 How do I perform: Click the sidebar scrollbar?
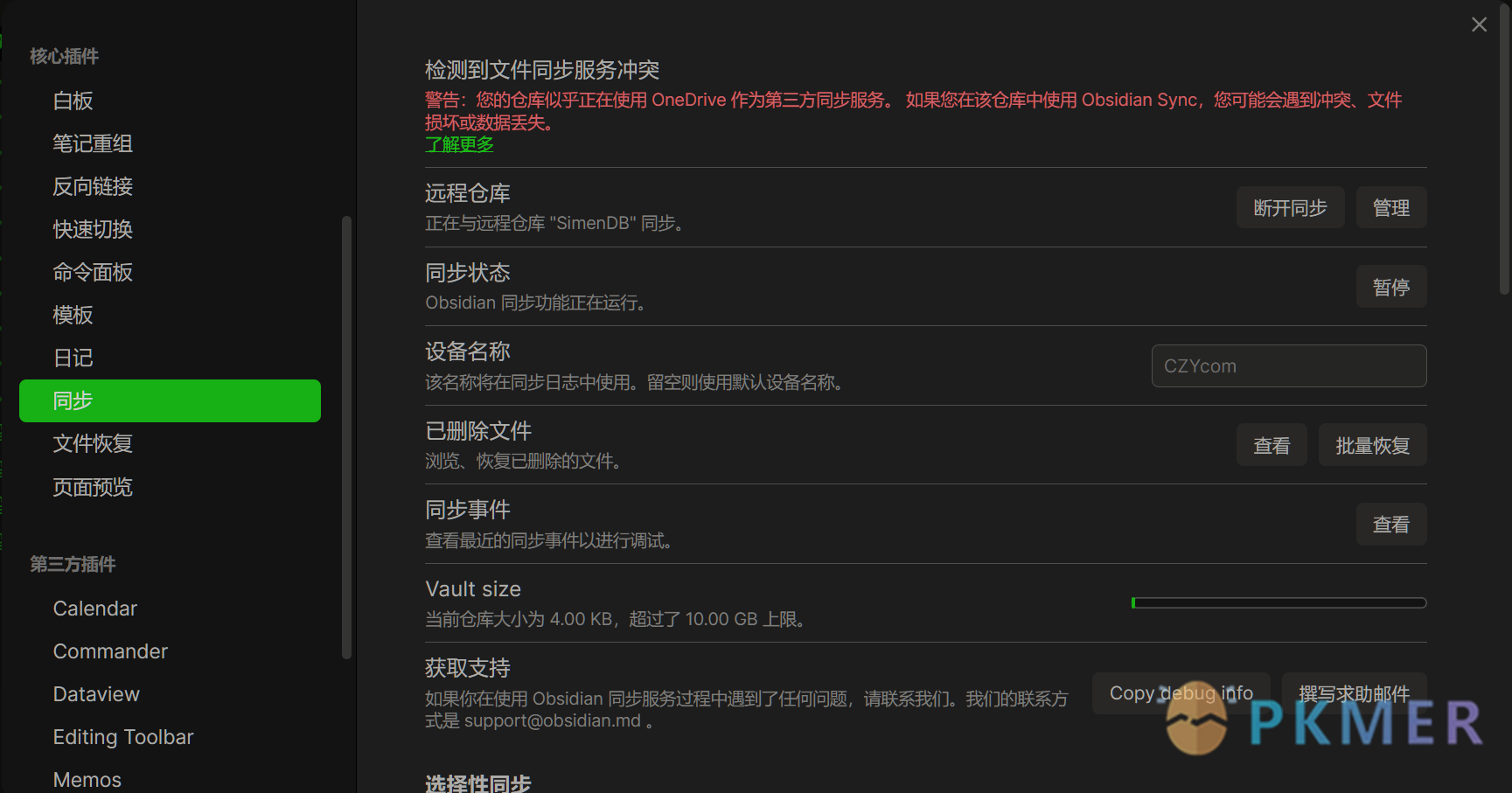coord(346,437)
